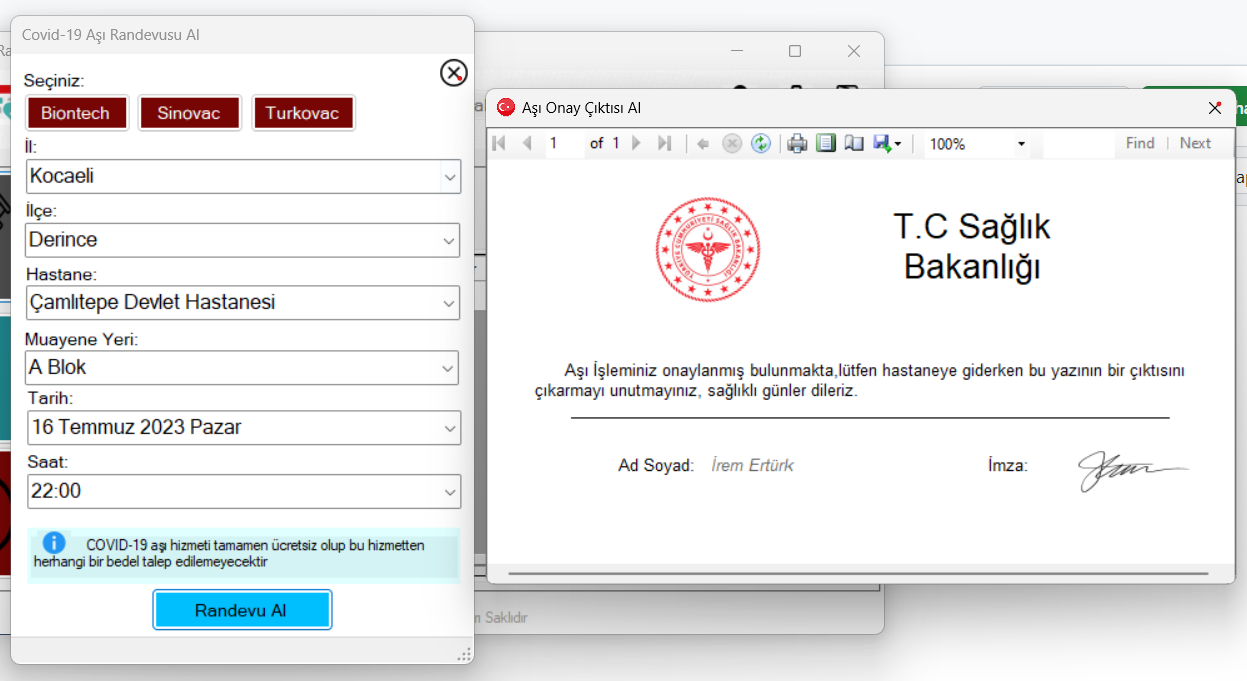The width and height of the screenshot is (1247, 681).
Task: Click the Tarih: label
Action: (51, 399)
